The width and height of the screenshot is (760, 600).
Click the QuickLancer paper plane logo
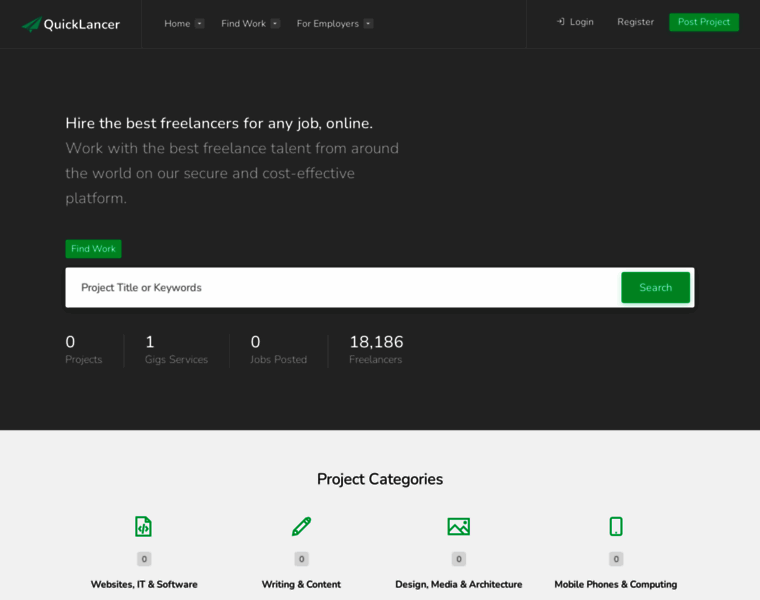pos(32,24)
